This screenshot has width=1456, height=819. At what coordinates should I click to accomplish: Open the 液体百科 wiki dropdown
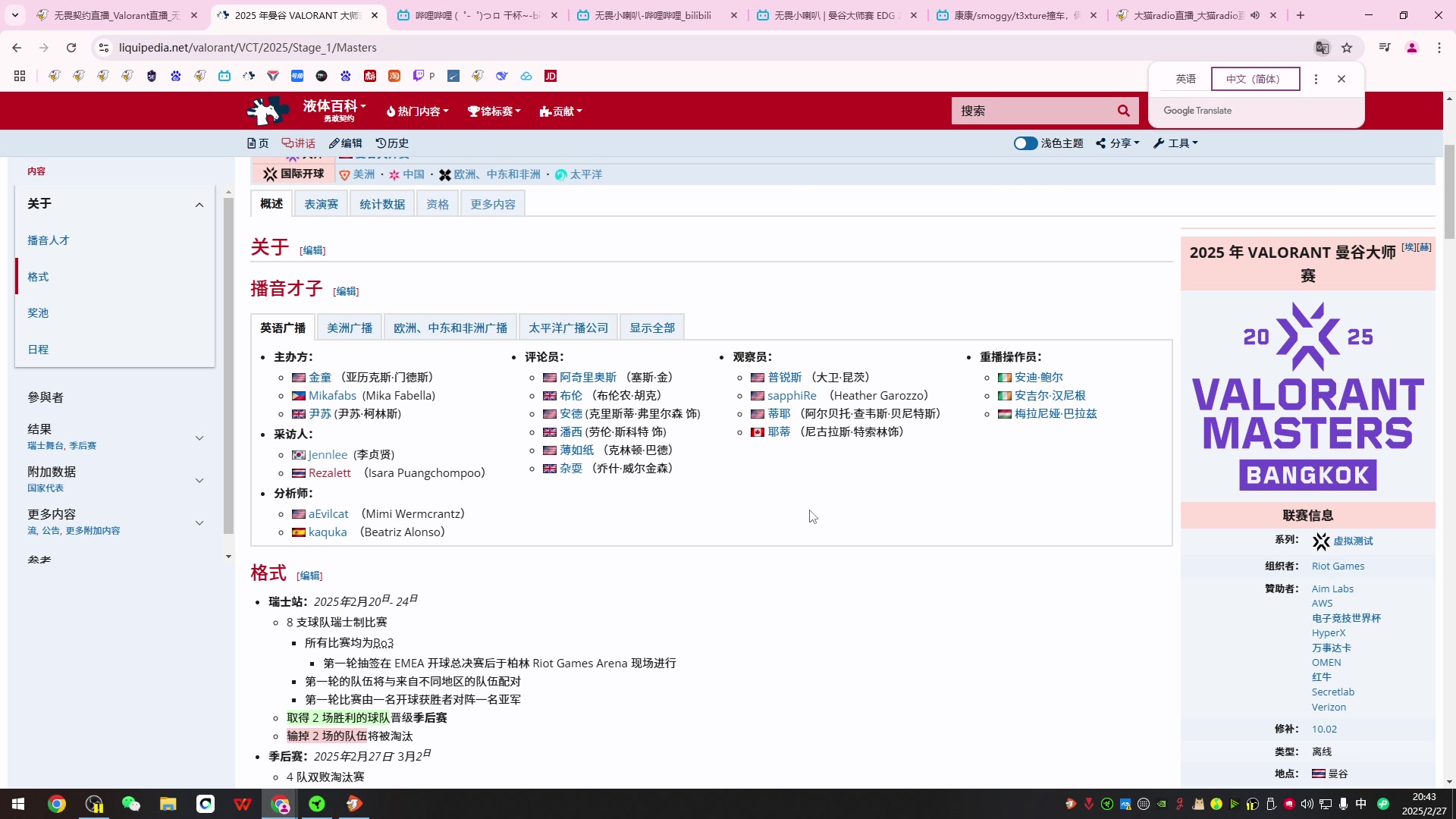(x=334, y=109)
